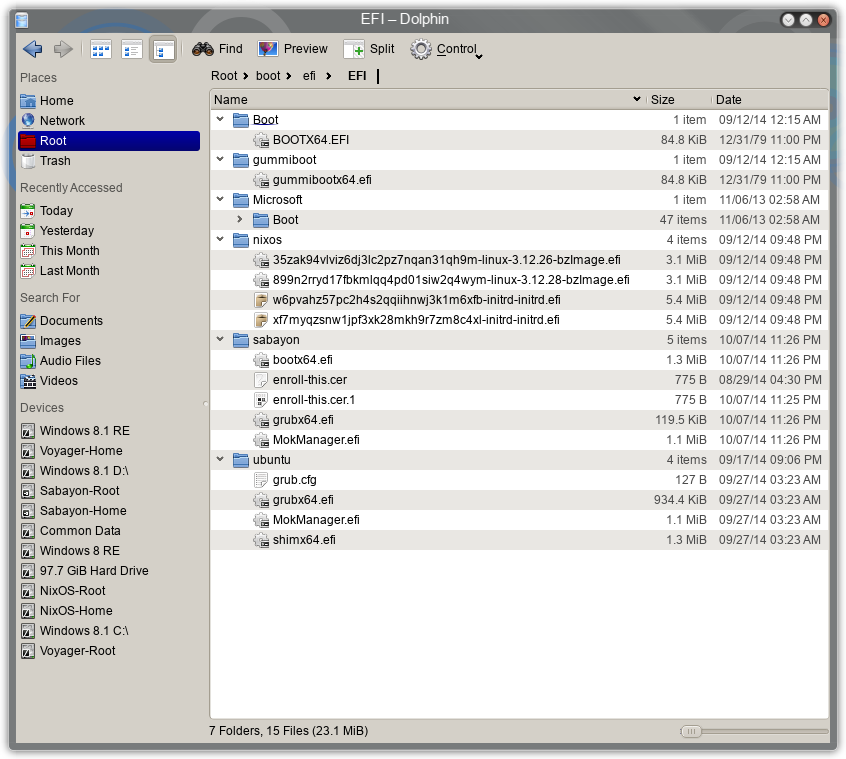Image resolution: width=846 pixels, height=759 pixels.
Task: Open Trash in Places panel
Action: point(109,161)
